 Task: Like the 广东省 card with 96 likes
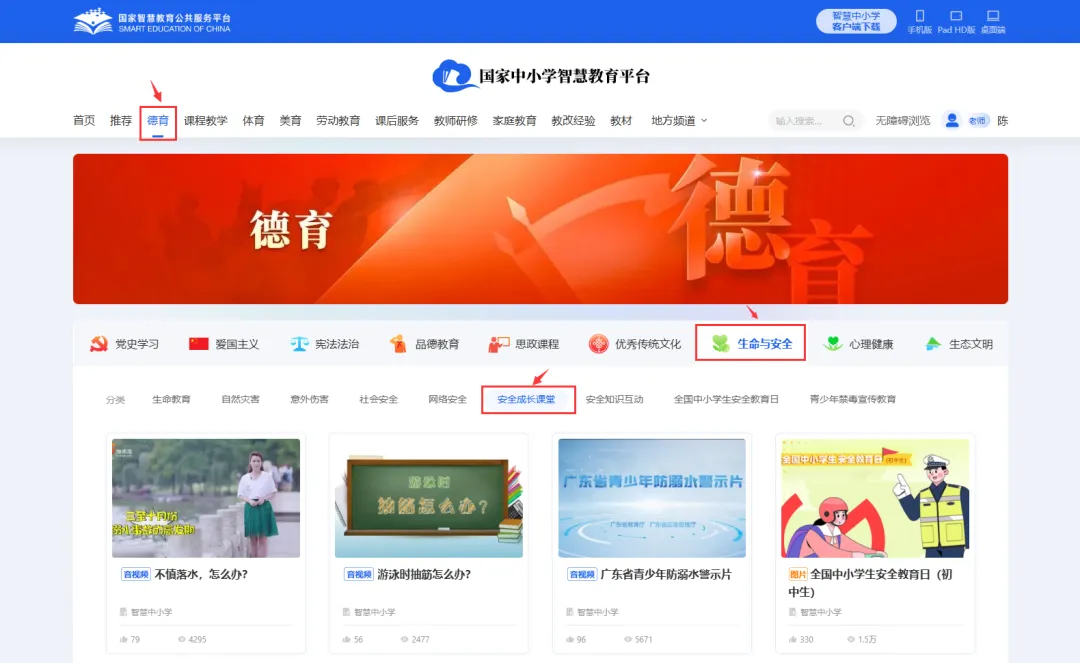click(570, 640)
